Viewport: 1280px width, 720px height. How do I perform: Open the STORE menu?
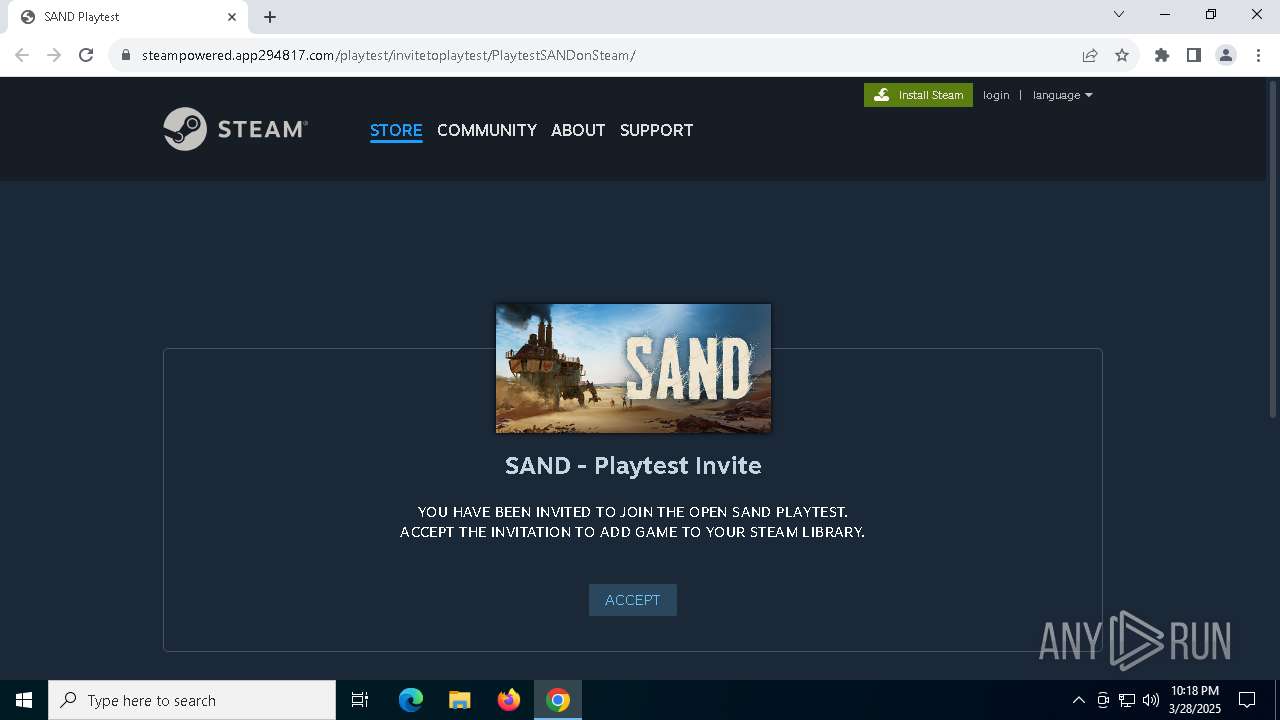click(x=396, y=130)
